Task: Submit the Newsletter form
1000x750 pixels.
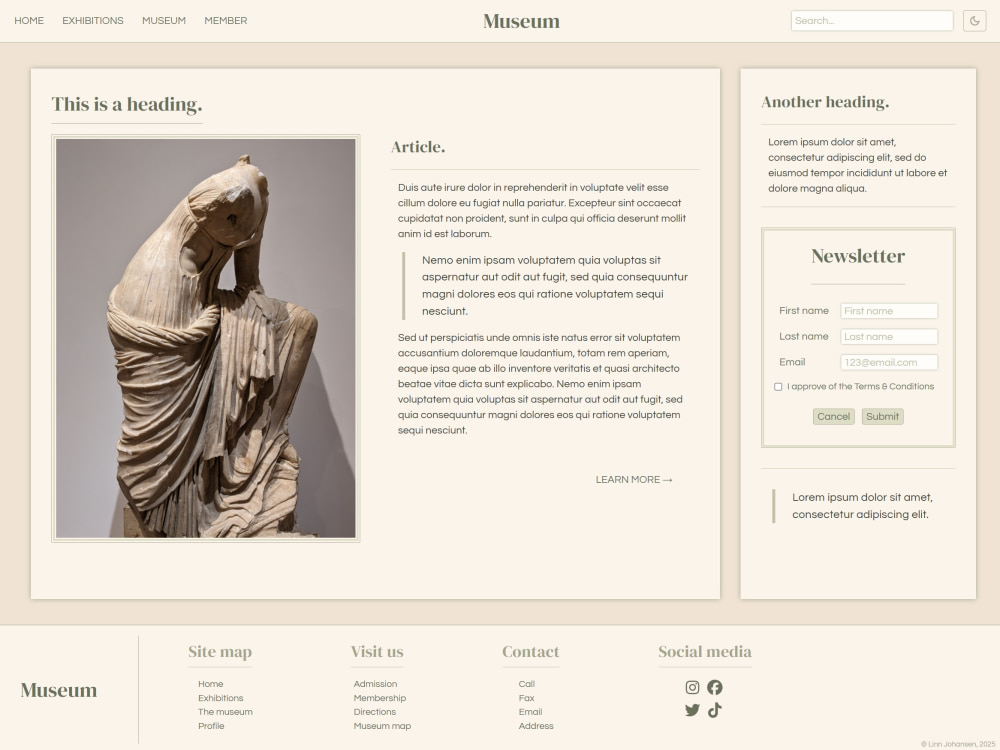Action: pos(882,416)
